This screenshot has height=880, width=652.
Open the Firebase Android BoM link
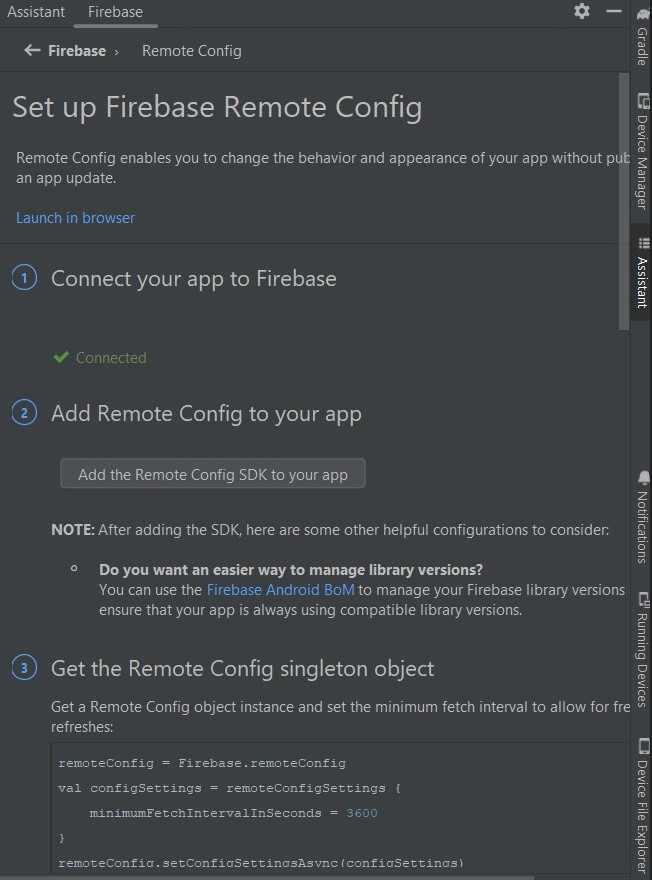[x=280, y=590]
